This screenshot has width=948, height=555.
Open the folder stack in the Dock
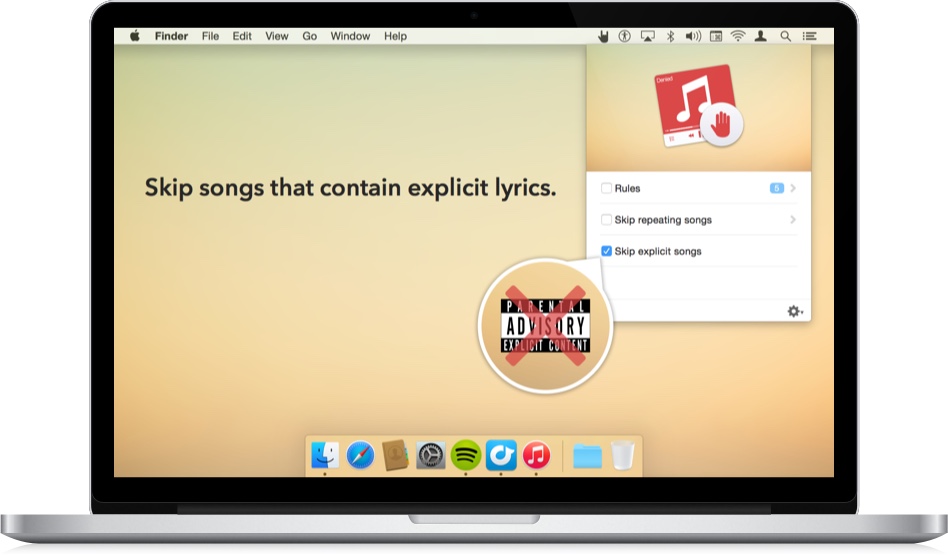tap(587, 456)
